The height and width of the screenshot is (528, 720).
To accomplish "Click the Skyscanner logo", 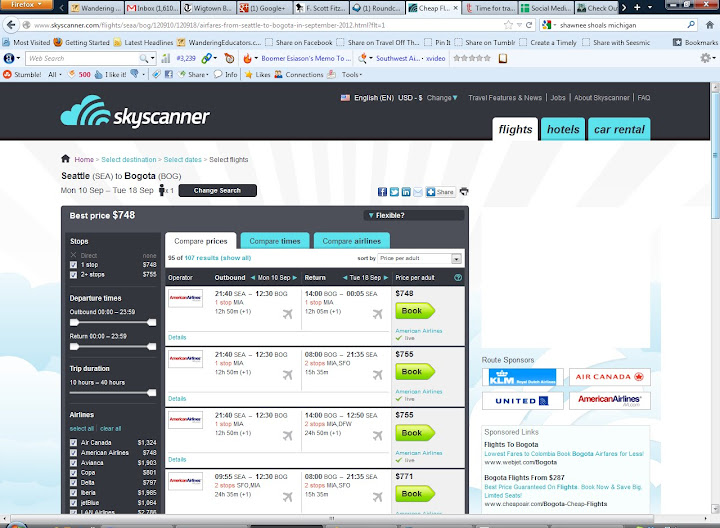I will click(x=135, y=111).
